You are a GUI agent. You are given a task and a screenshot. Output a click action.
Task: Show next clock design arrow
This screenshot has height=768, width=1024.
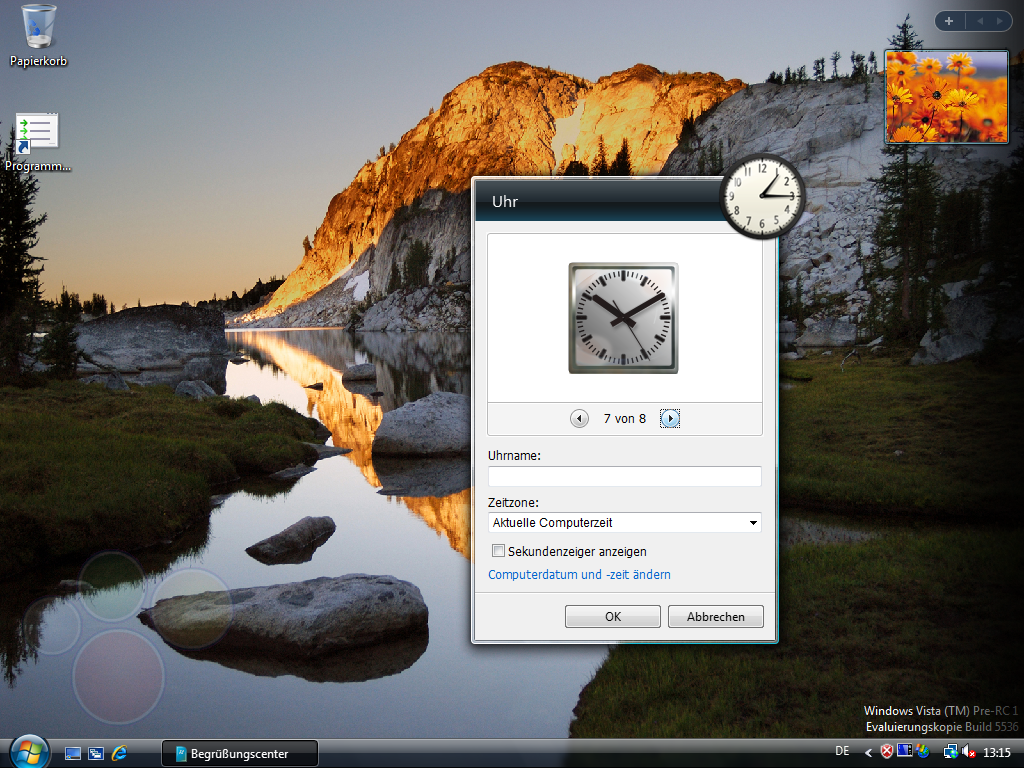(x=670, y=418)
